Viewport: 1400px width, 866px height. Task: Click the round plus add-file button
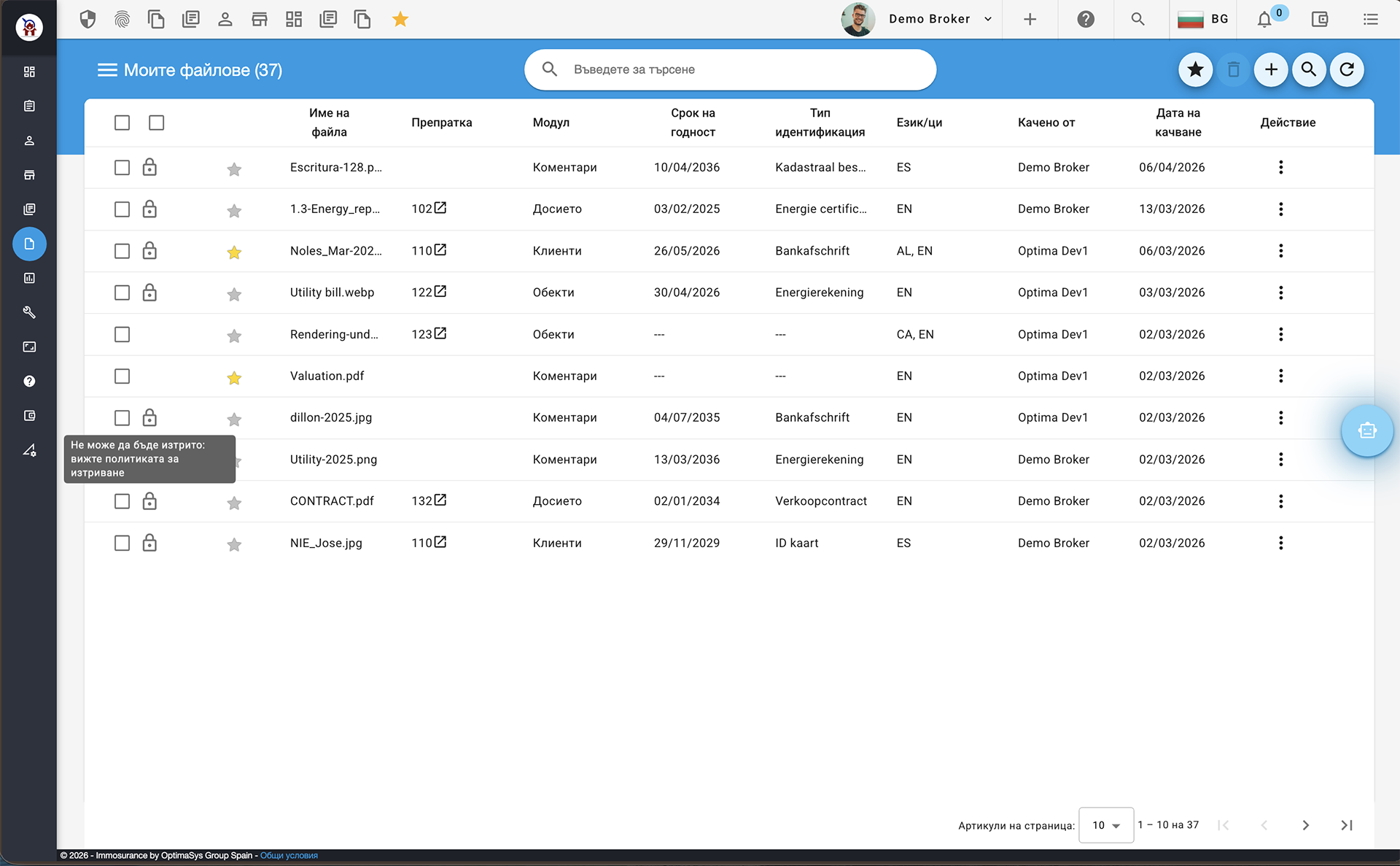click(x=1270, y=69)
